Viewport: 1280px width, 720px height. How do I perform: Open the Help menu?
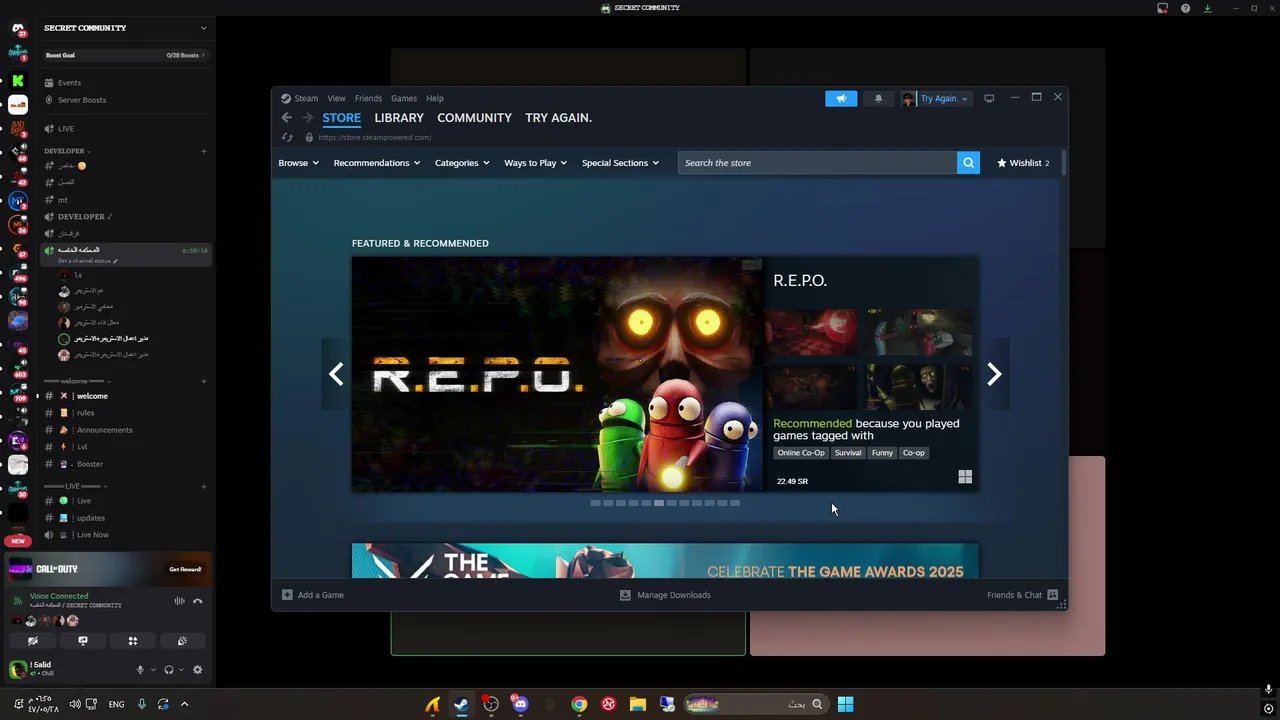pyautogui.click(x=434, y=98)
